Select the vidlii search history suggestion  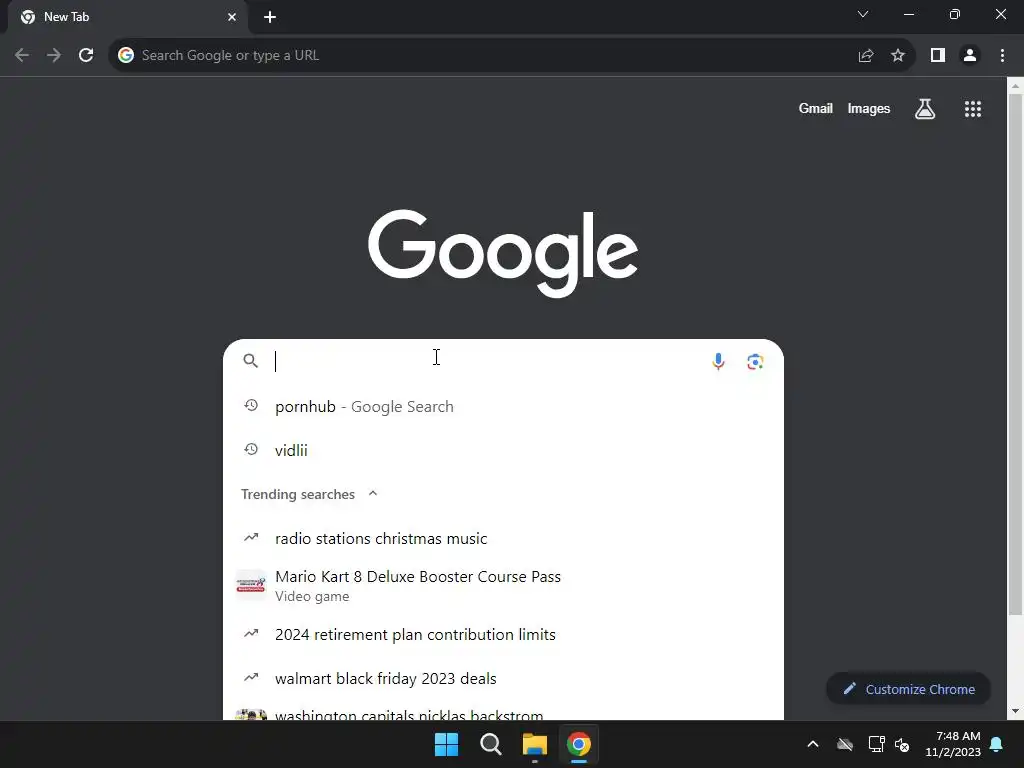503,450
